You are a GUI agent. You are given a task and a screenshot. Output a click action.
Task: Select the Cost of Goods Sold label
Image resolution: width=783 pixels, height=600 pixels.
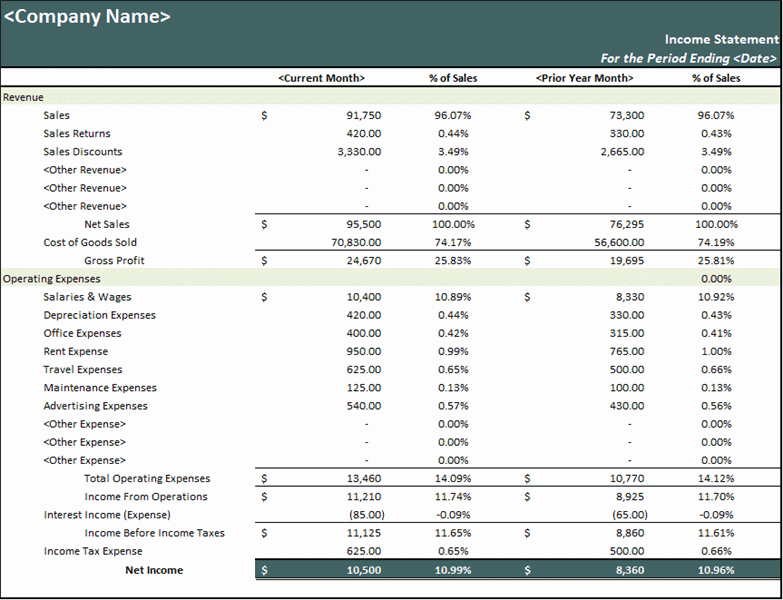[x=90, y=243]
